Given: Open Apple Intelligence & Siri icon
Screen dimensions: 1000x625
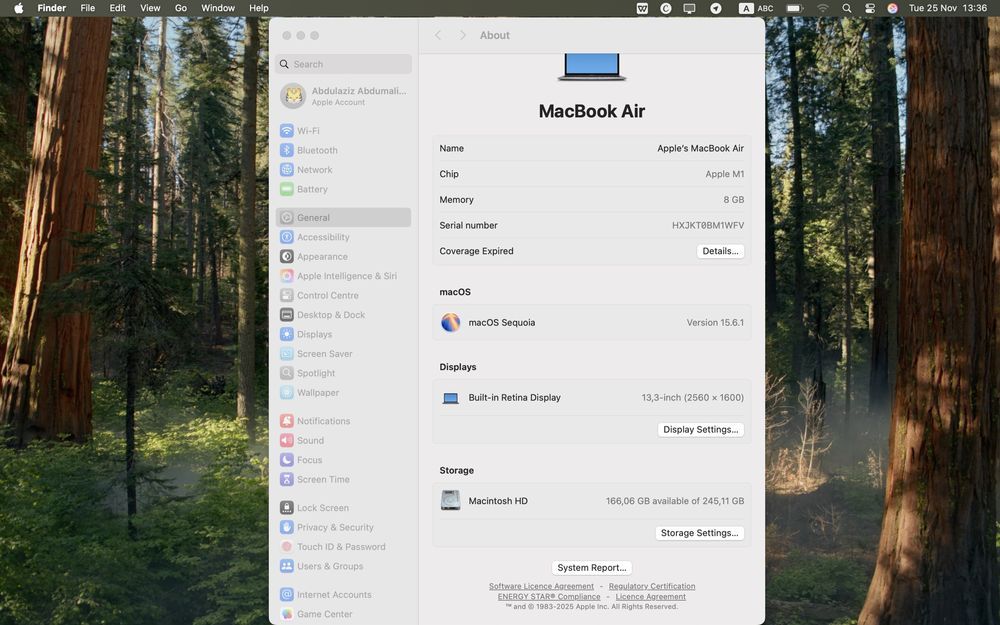Looking at the screenshot, I should (287, 276).
